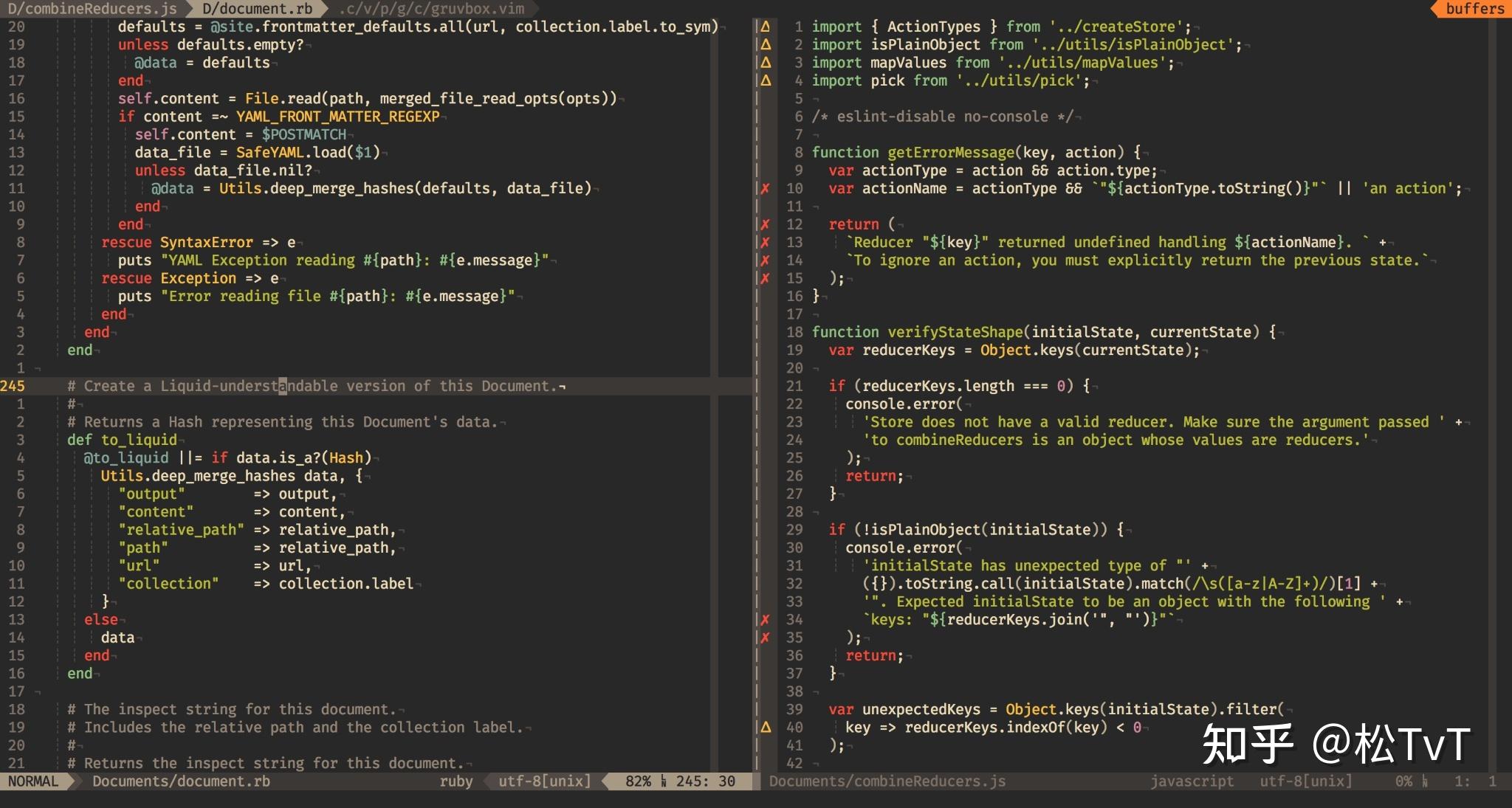Switch to the D/combineReducers.js buffer tab
Viewport: 1512px width, 808px height.
click(x=92, y=9)
